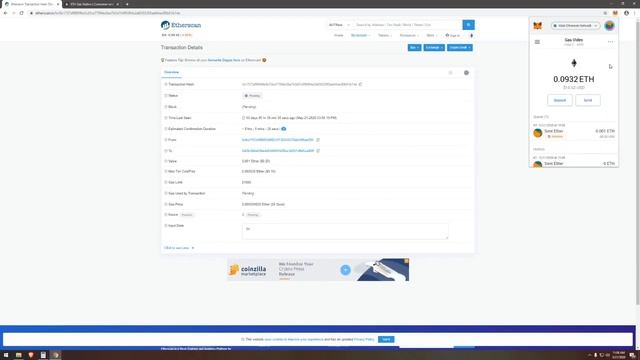Open MetaMask account options (three dots)
The width and height of the screenshot is (640, 360).
pyautogui.click(x=610, y=42)
